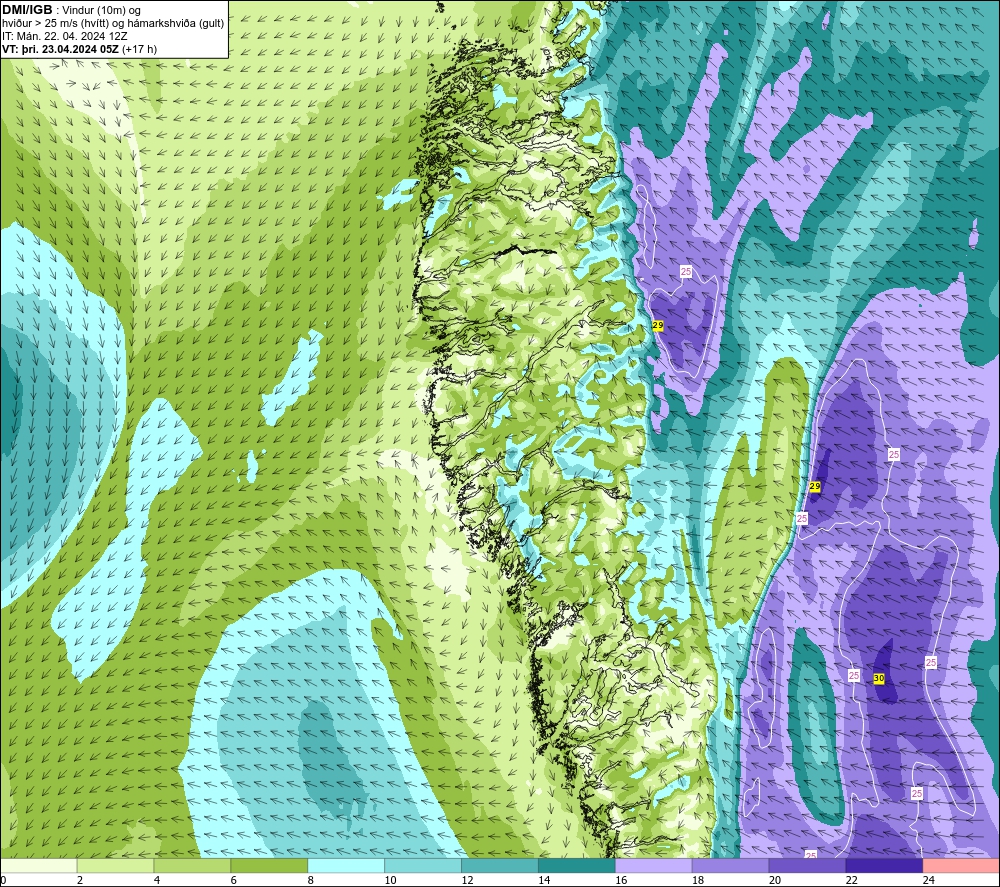Pick the 10–12 m/s turquoise scale swatch
This screenshot has height=887, width=1000.
point(423,865)
